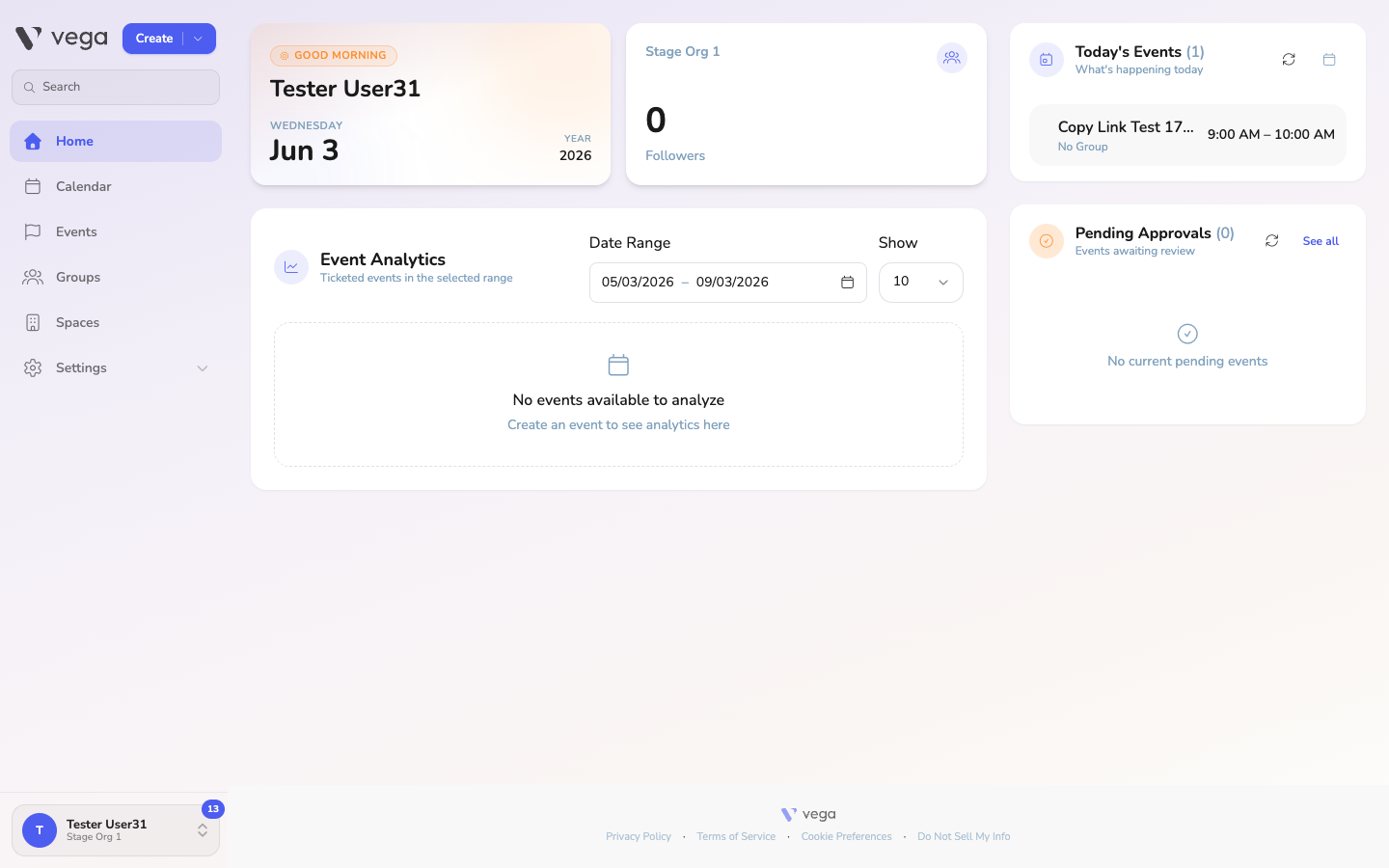Click the followers group icon in the Stage Org 1 card
The width and height of the screenshot is (1389, 868).
click(x=952, y=58)
